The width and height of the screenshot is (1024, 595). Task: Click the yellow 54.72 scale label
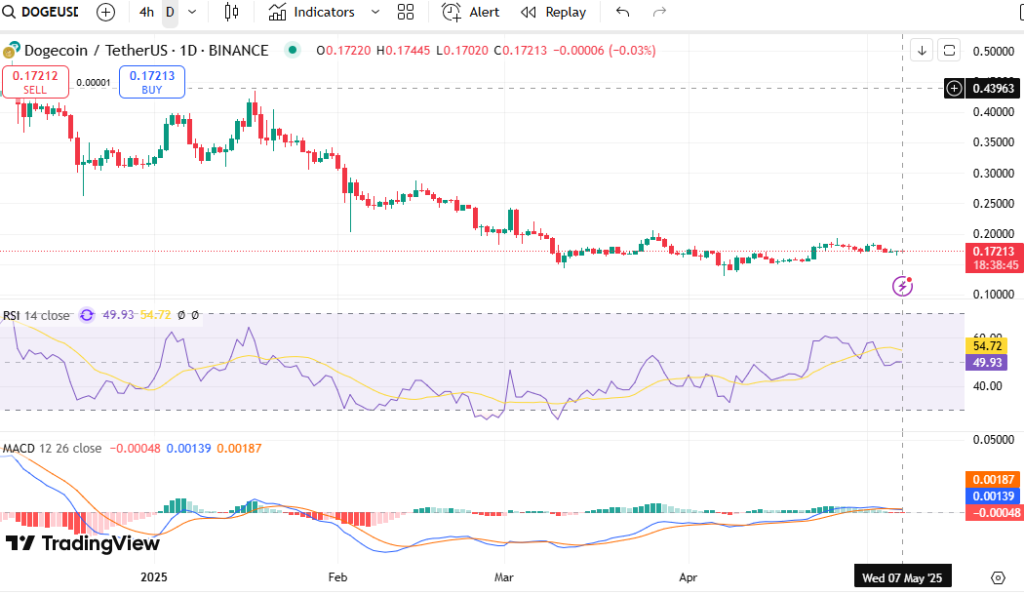pos(987,346)
